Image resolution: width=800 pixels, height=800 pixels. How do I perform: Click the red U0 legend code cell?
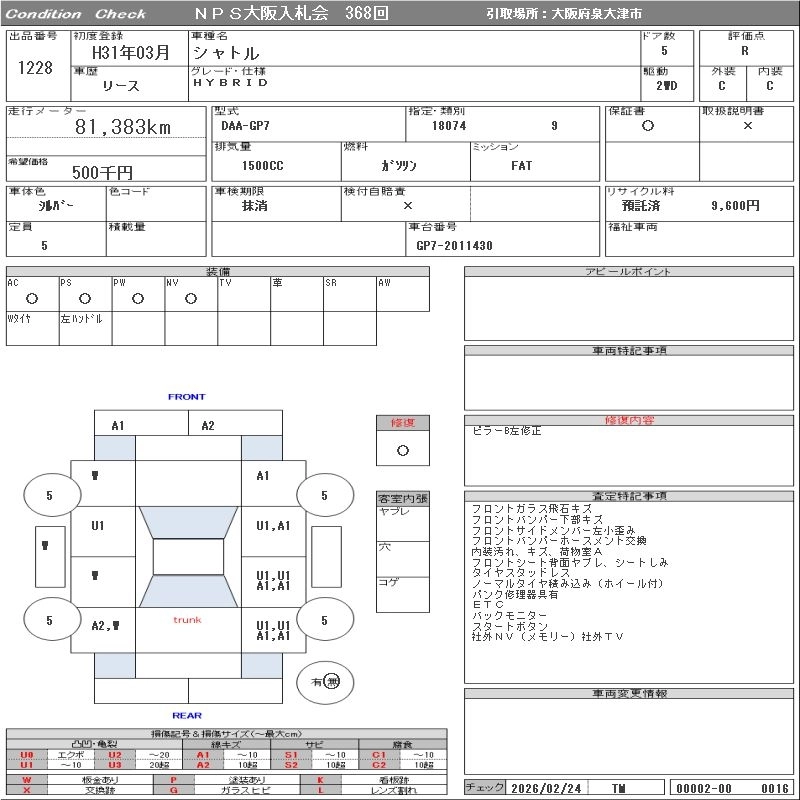(27, 755)
